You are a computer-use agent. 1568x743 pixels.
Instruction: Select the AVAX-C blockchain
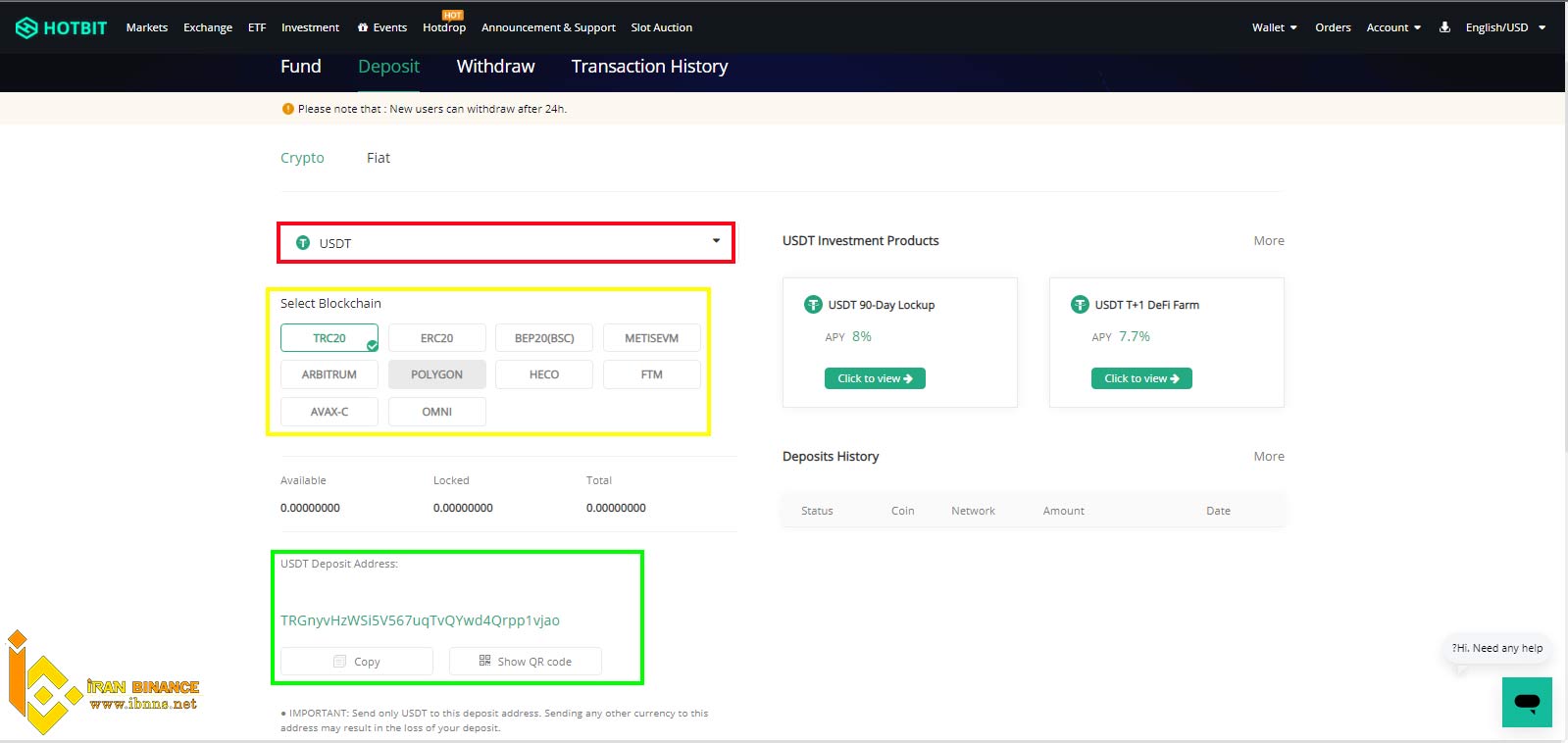(329, 412)
